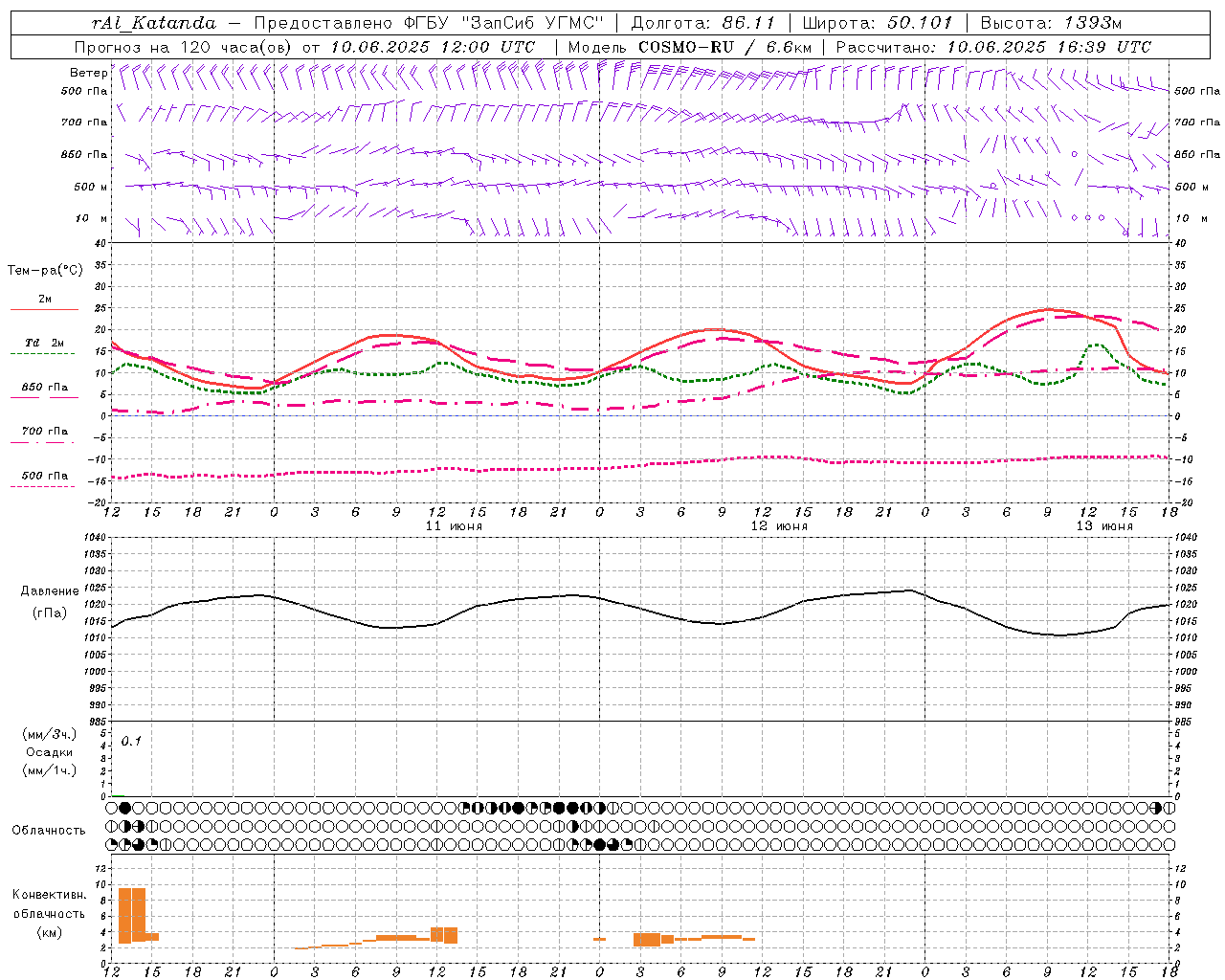Click the (мм/3ч.) precipitation unit label
This screenshot has width=1225, height=980.
tap(50, 734)
